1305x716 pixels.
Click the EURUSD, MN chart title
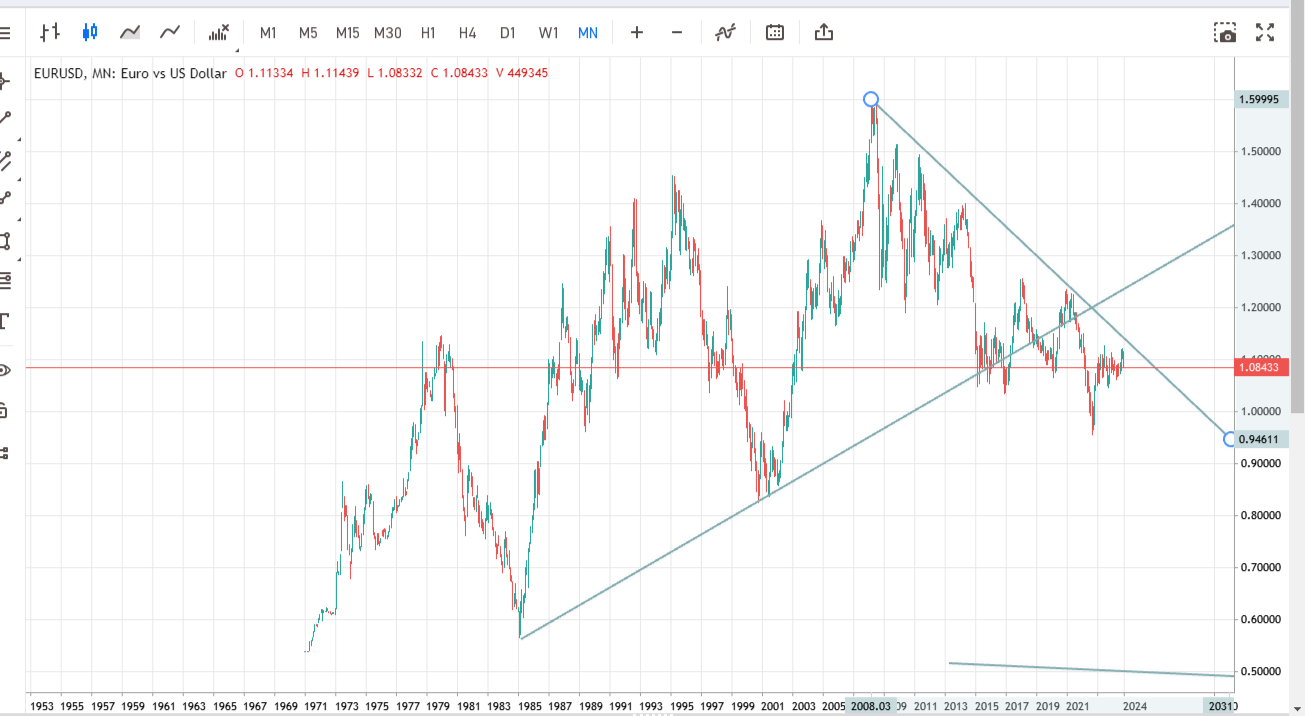click(x=130, y=73)
